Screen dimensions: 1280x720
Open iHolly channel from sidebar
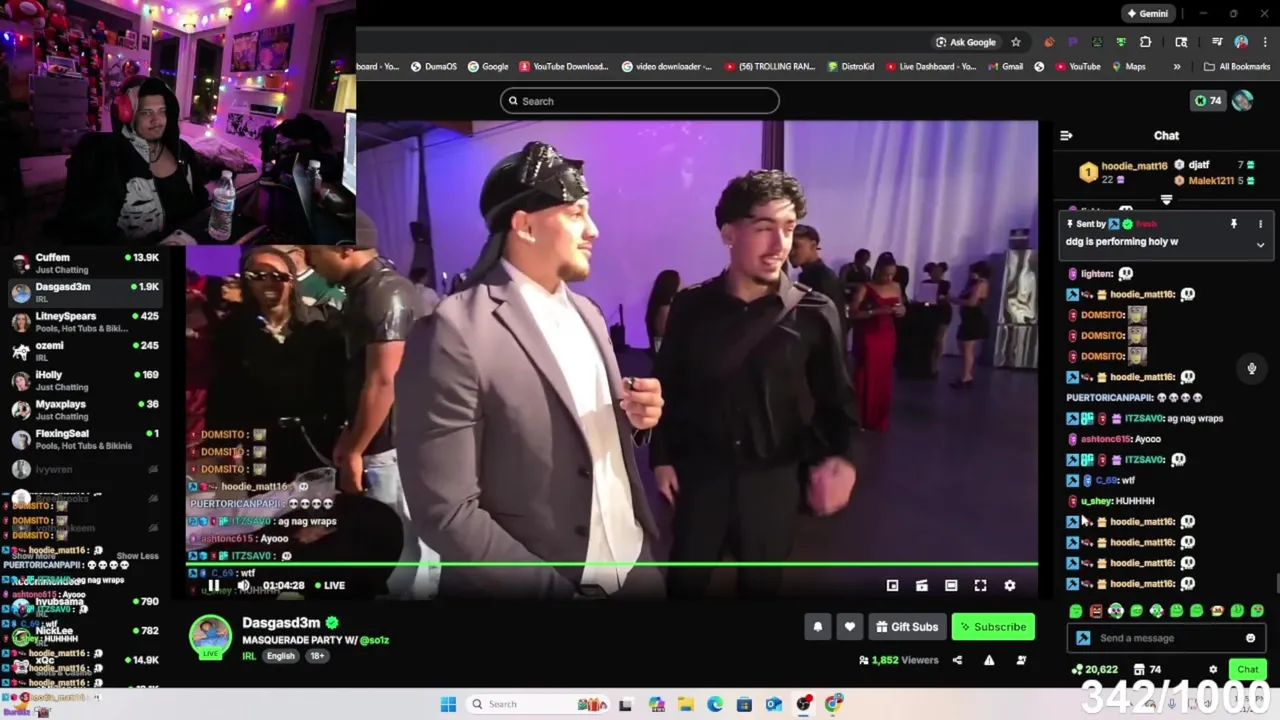coord(86,380)
